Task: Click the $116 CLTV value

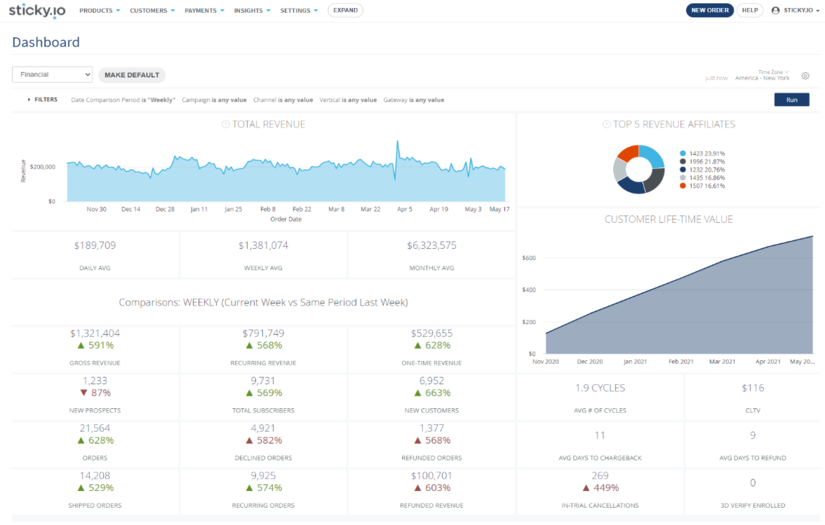Action: 752,388
